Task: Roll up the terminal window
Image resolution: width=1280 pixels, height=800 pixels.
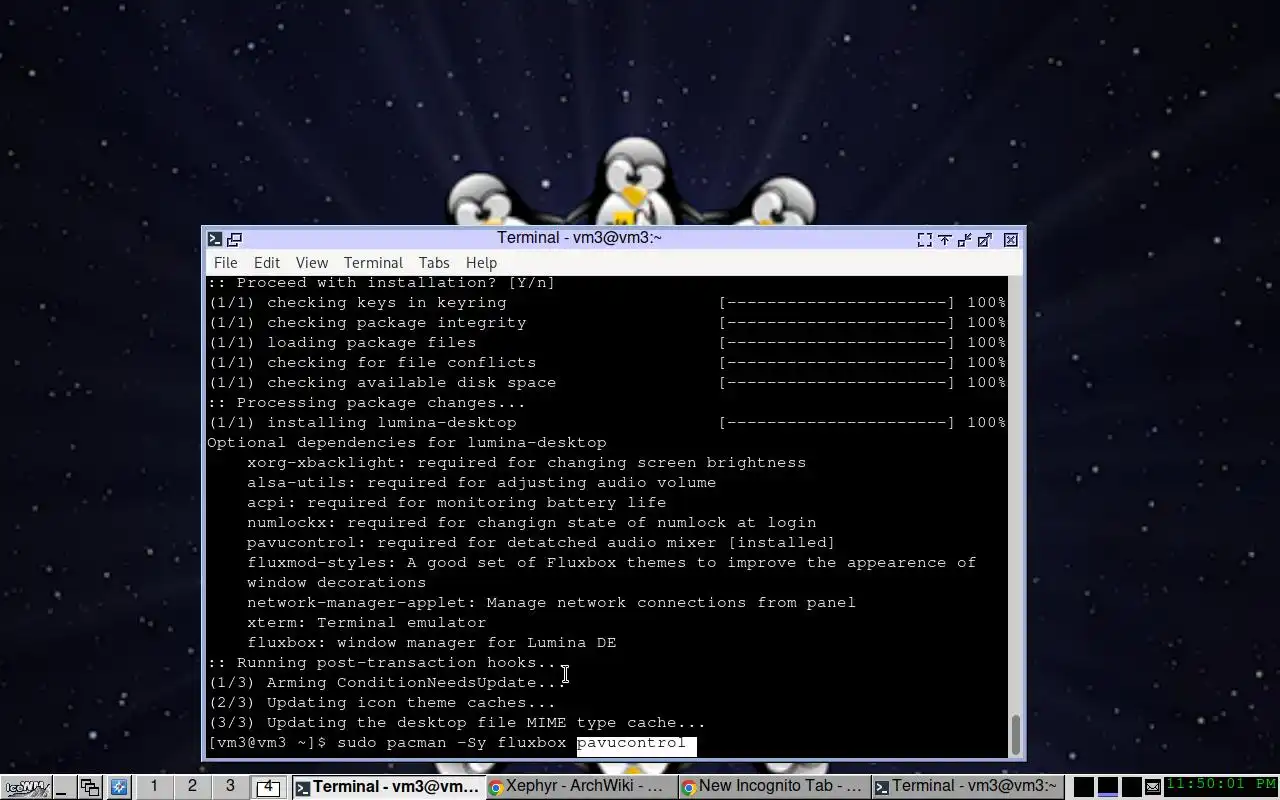Action: click(945, 240)
